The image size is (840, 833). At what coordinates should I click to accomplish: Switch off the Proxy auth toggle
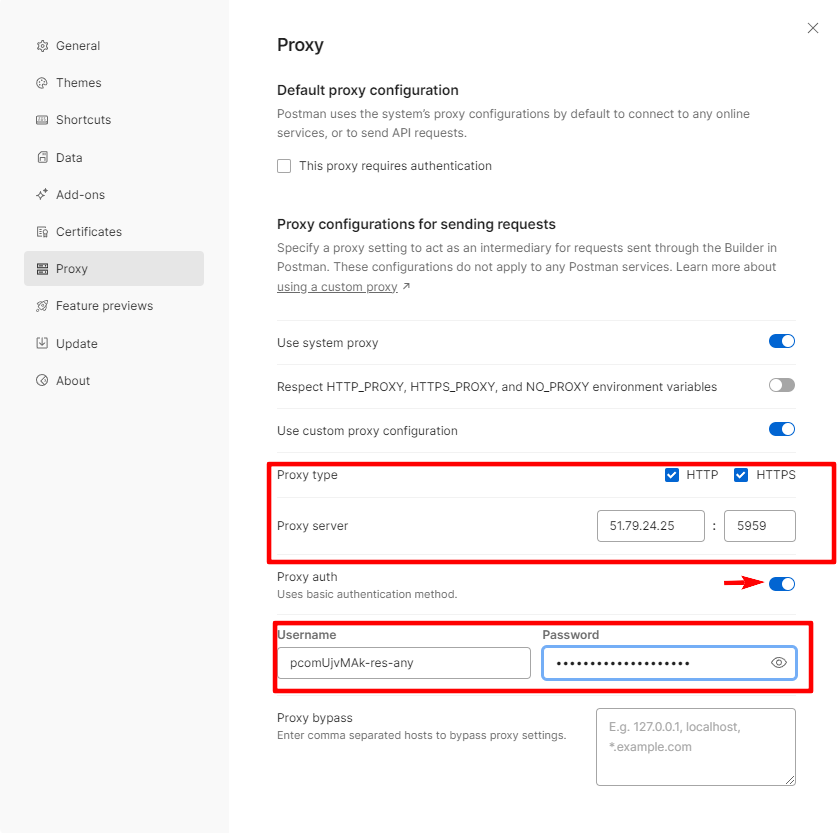pos(781,584)
